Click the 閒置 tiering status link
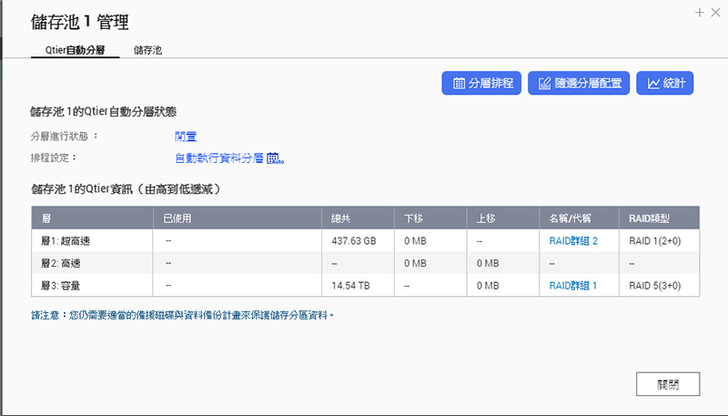 (186, 136)
